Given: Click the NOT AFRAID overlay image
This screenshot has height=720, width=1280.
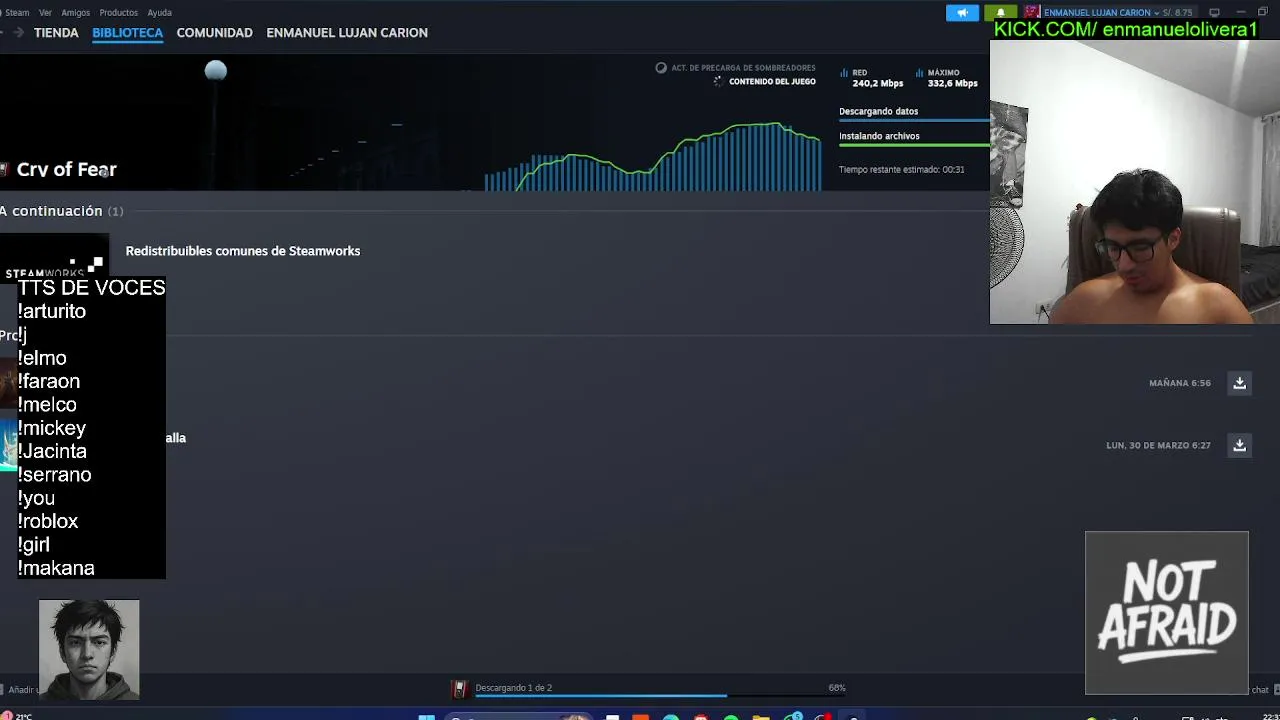Looking at the screenshot, I should [x=1167, y=612].
